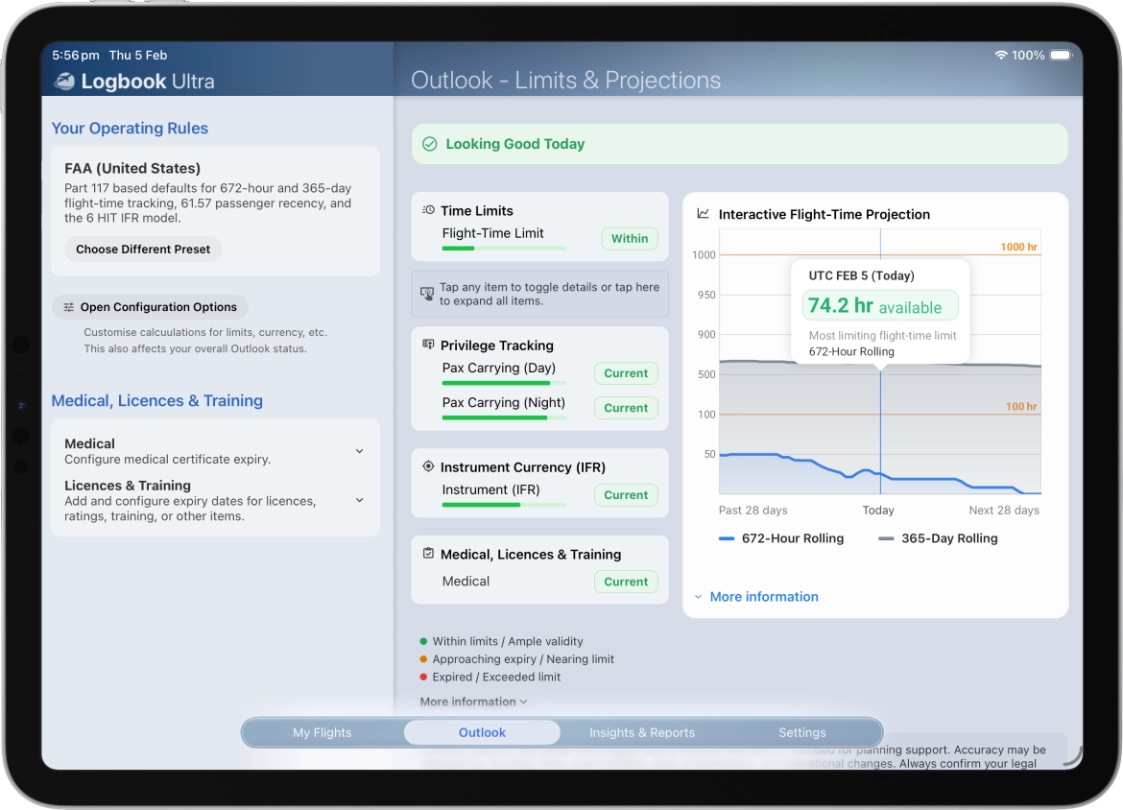Expand the Licences & Training row chevron

click(x=359, y=500)
